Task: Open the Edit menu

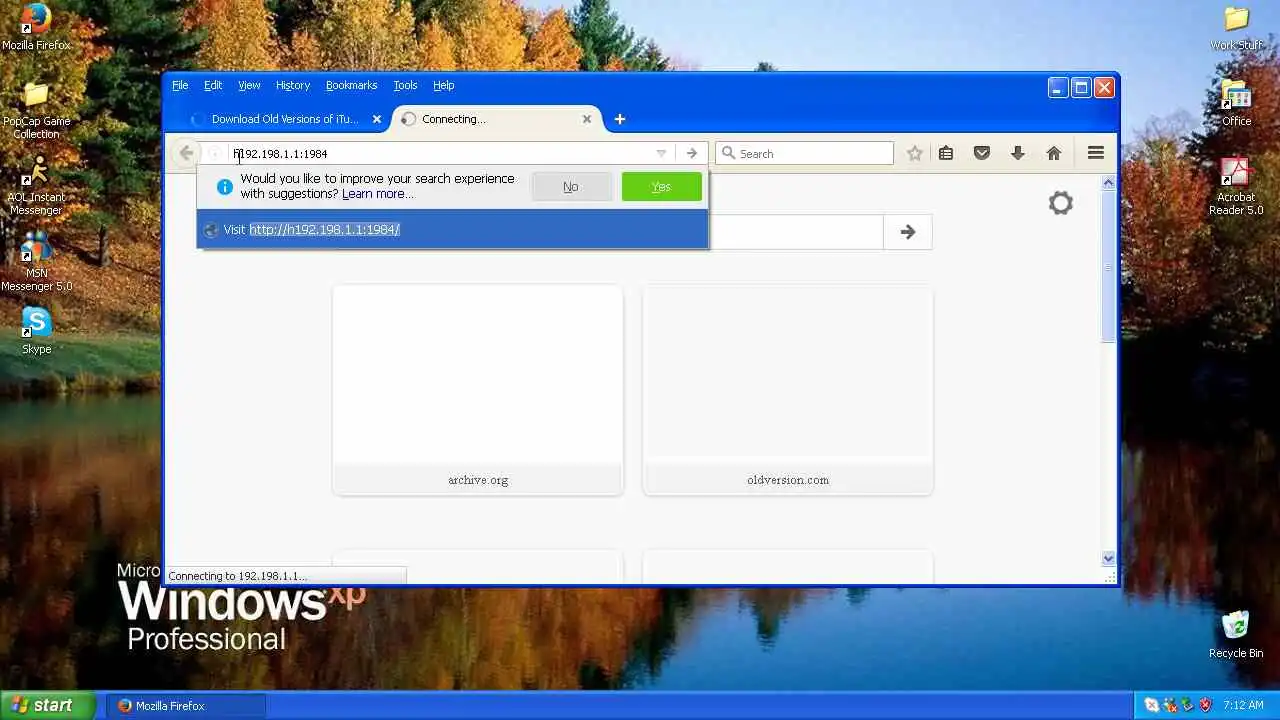Action: (213, 85)
